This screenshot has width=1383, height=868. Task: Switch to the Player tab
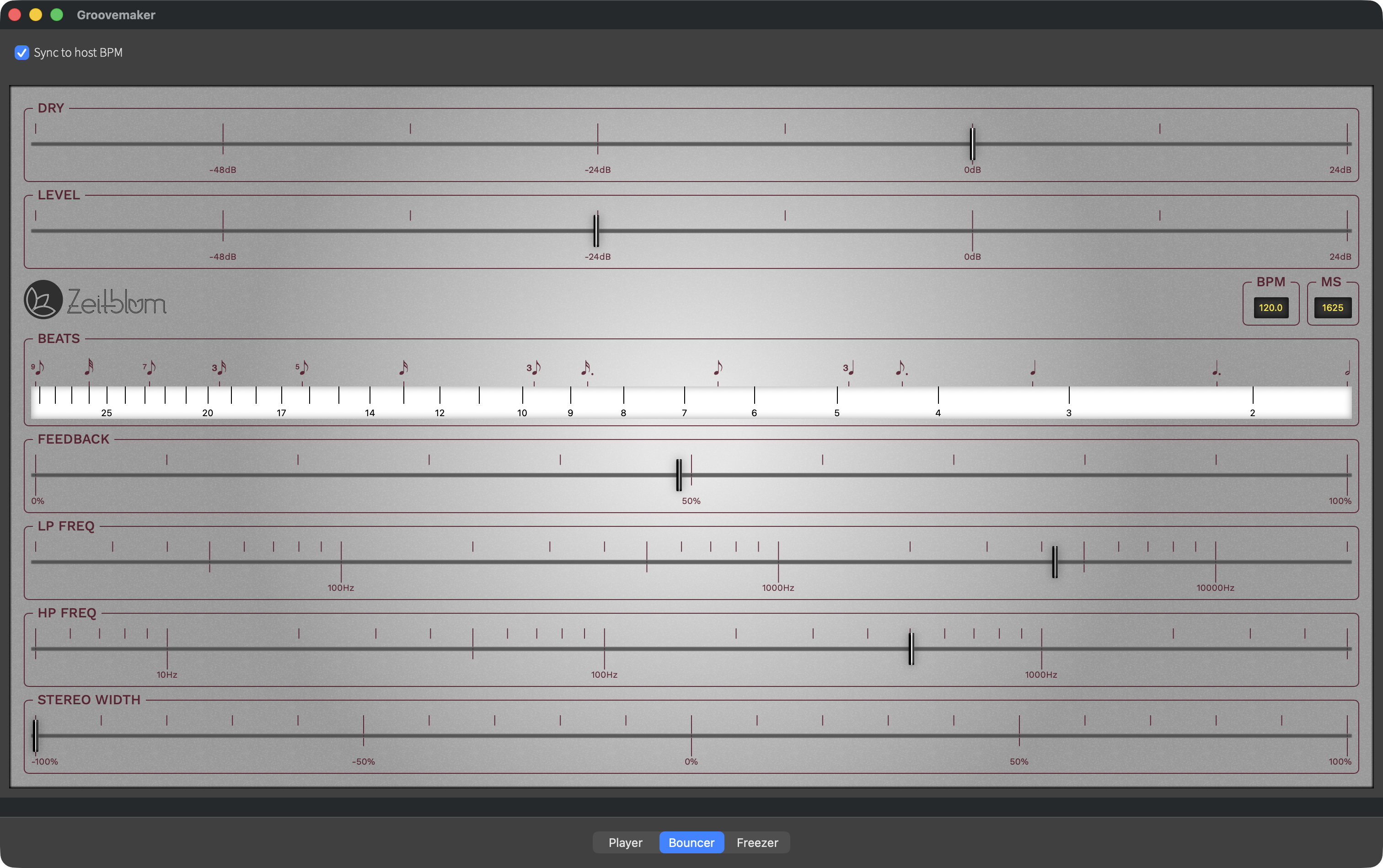(x=626, y=842)
